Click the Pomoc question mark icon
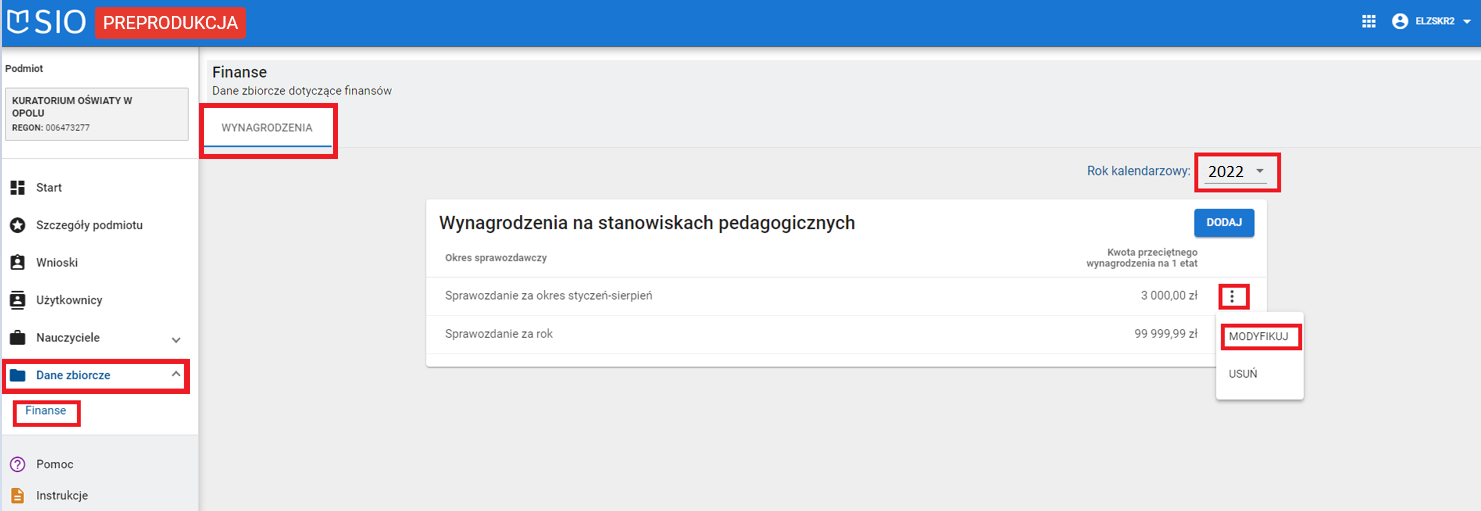1481x511 pixels. tap(17, 464)
